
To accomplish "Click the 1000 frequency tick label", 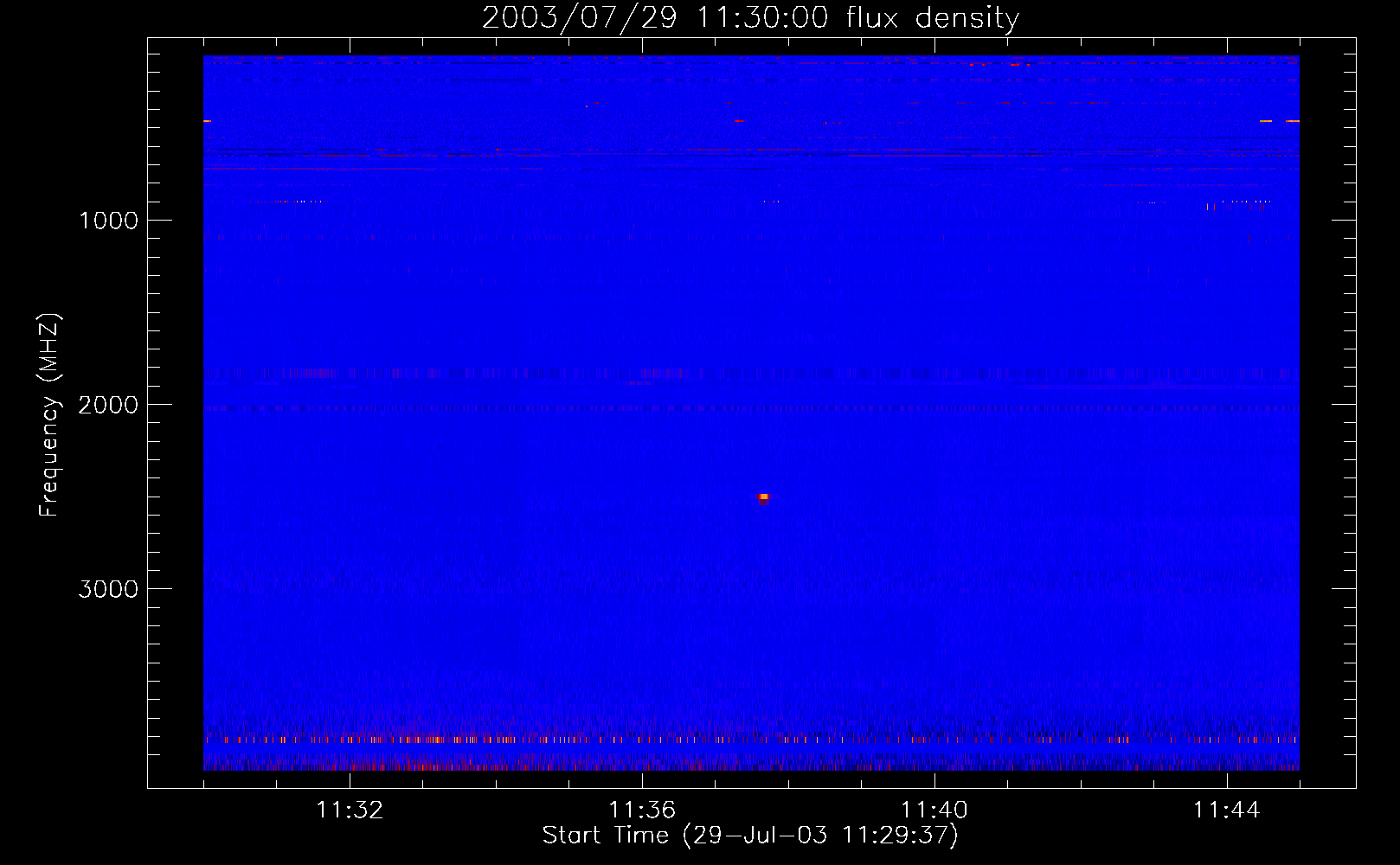I will pyautogui.click(x=108, y=221).
